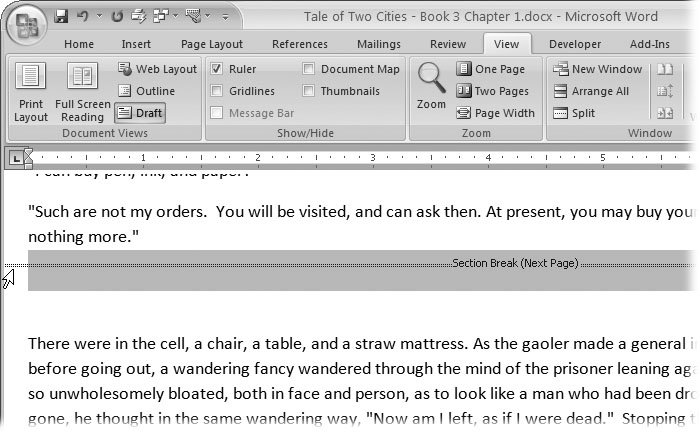The height and width of the screenshot is (432, 700).
Task: Click the ruler at the 3 inch mark
Action: coord(373,158)
